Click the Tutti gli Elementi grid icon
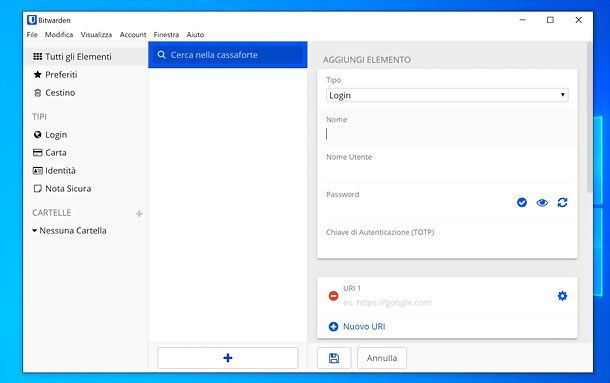The image size is (610, 383). pyautogui.click(x=37, y=56)
